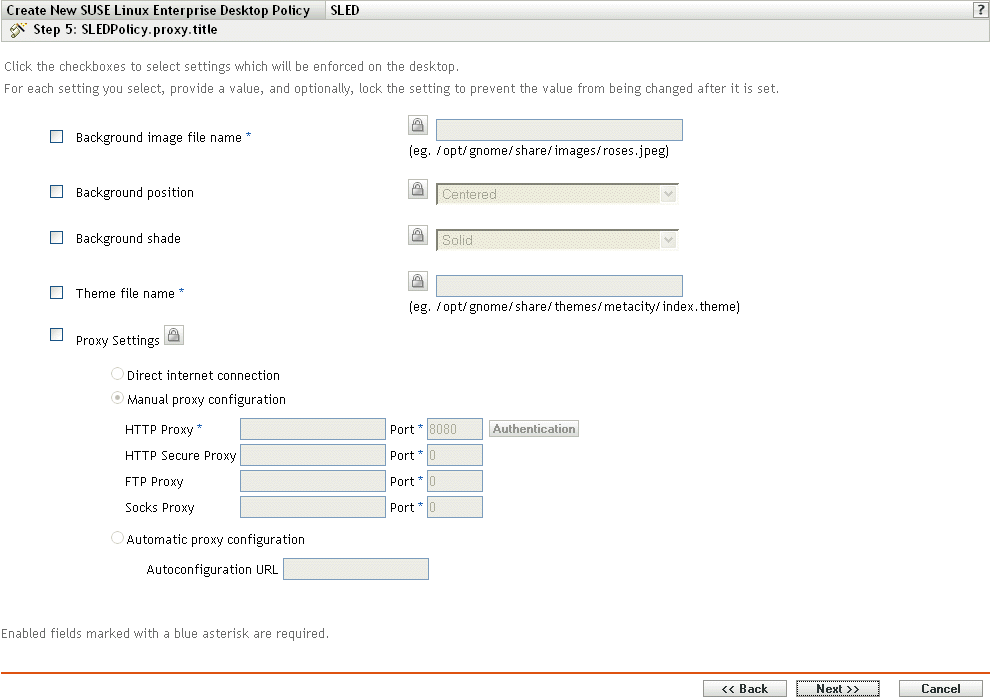Open the Background shade dropdown
The width and height of the screenshot is (991, 700).
(x=668, y=239)
